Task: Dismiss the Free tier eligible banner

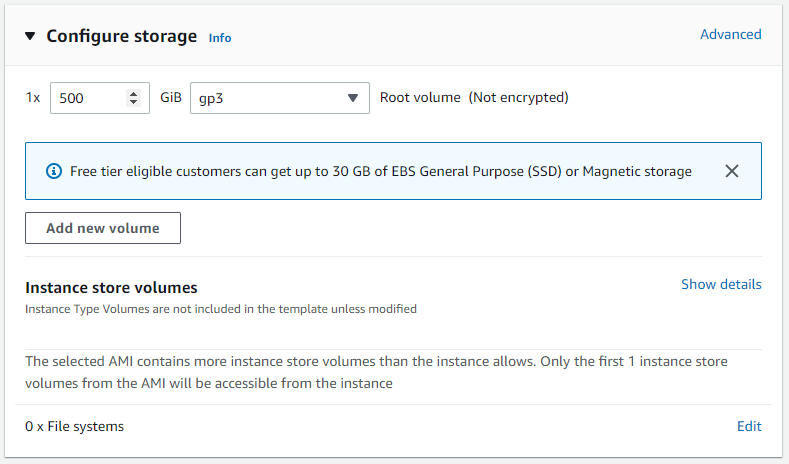Action: (731, 171)
